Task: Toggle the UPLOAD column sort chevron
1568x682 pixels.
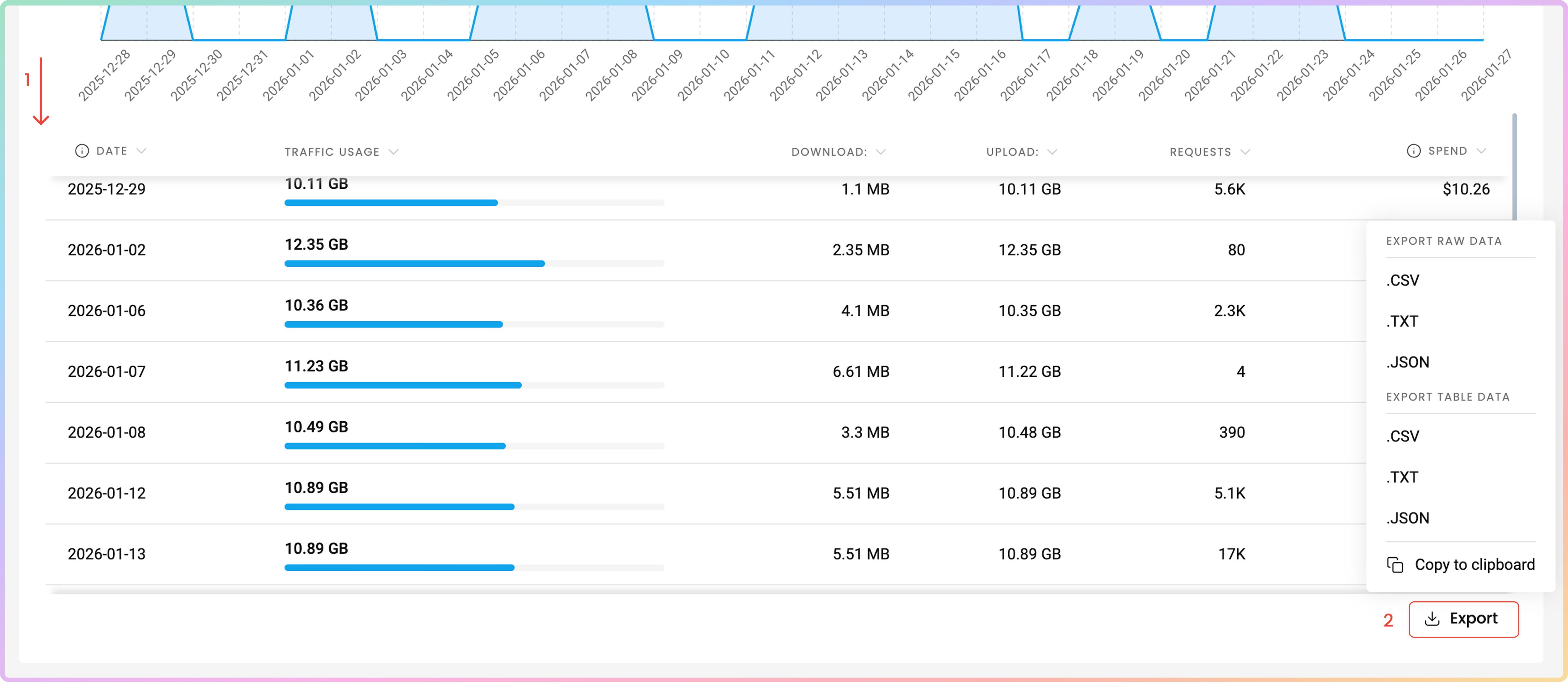Action: [x=1052, y=152]
